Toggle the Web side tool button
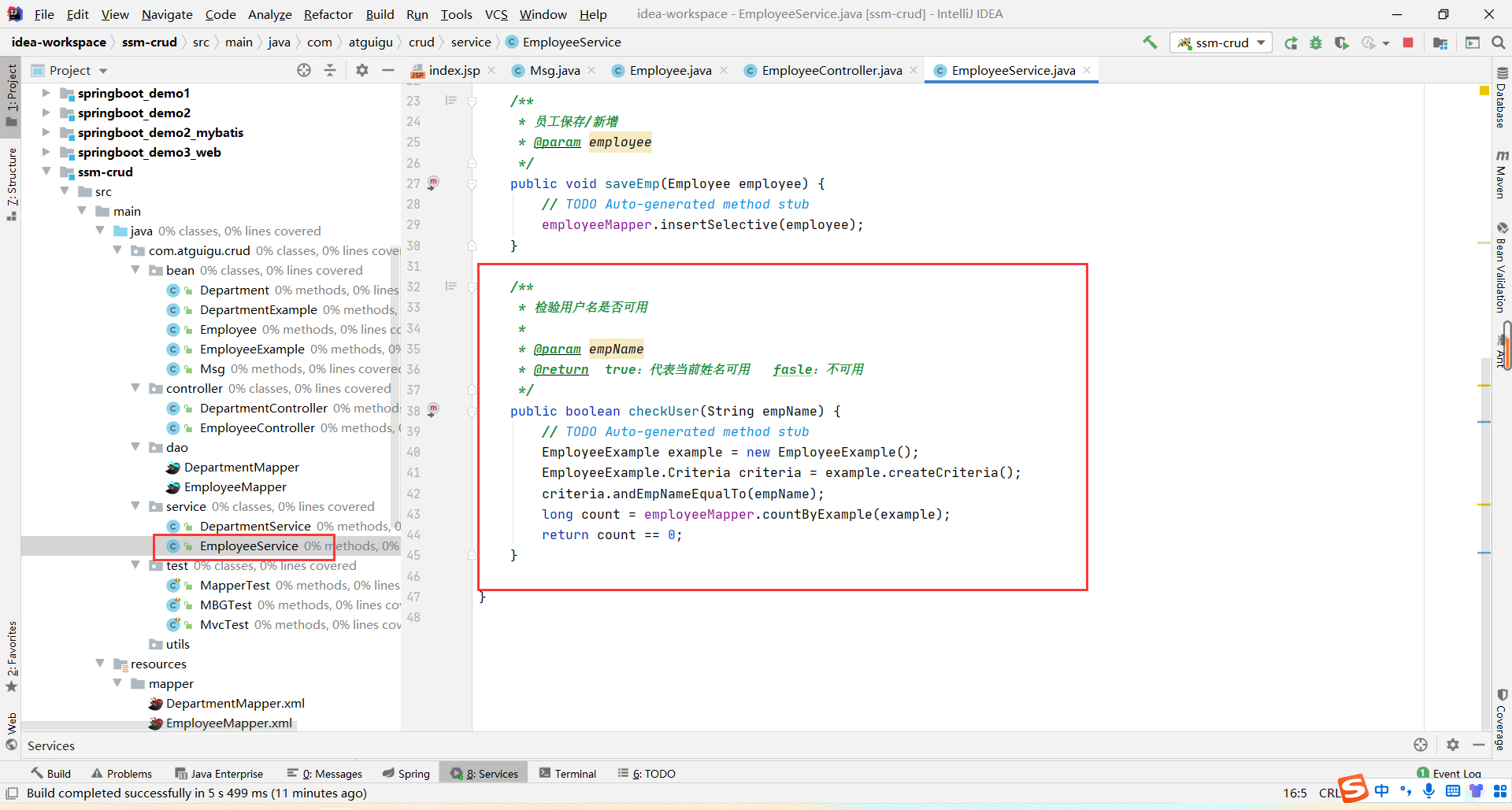 (12, 731)
